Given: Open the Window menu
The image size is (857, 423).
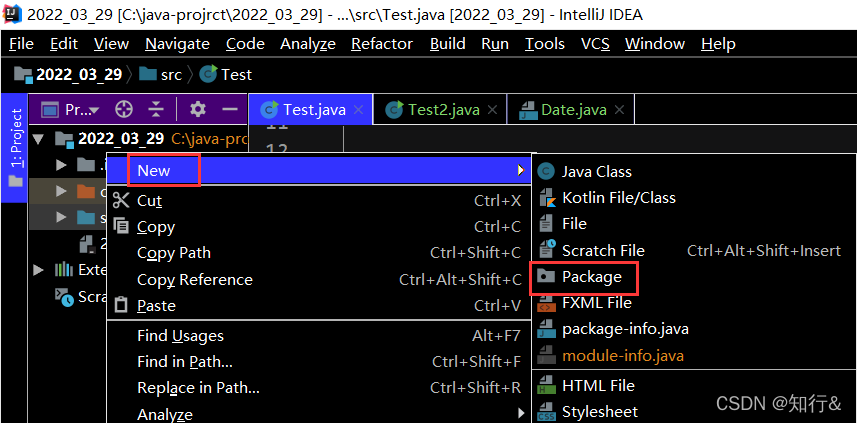Looking at the screenshot, I should [655, 44].
